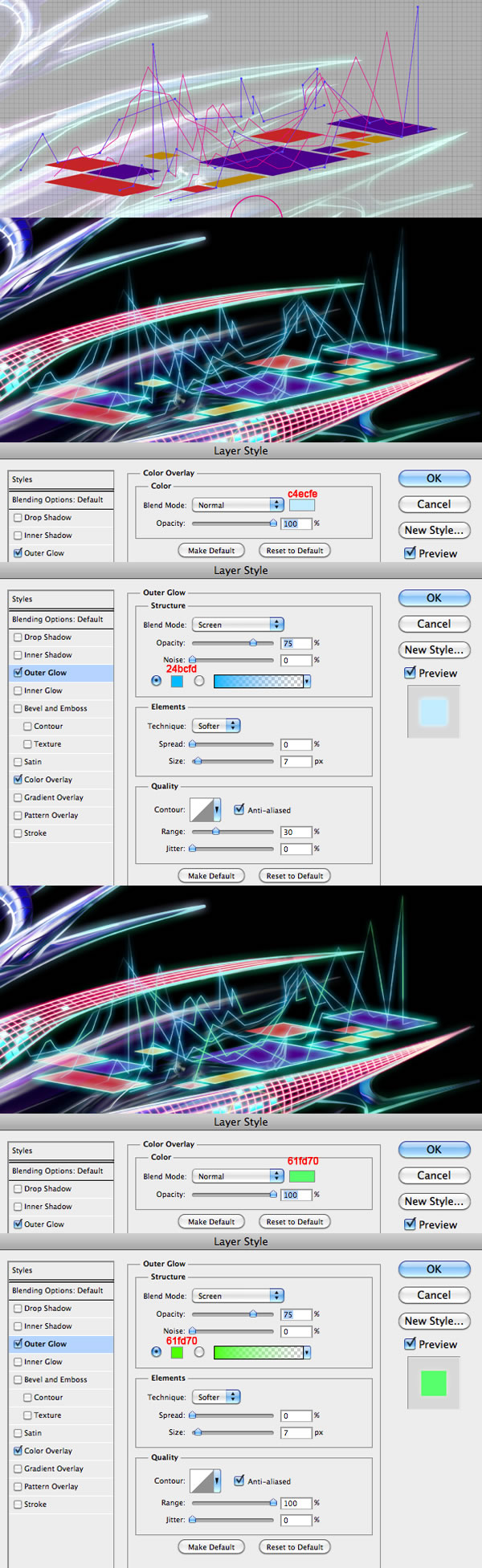
Task: Click light blue style preview thumbnail
Action: tap(434, 711)
